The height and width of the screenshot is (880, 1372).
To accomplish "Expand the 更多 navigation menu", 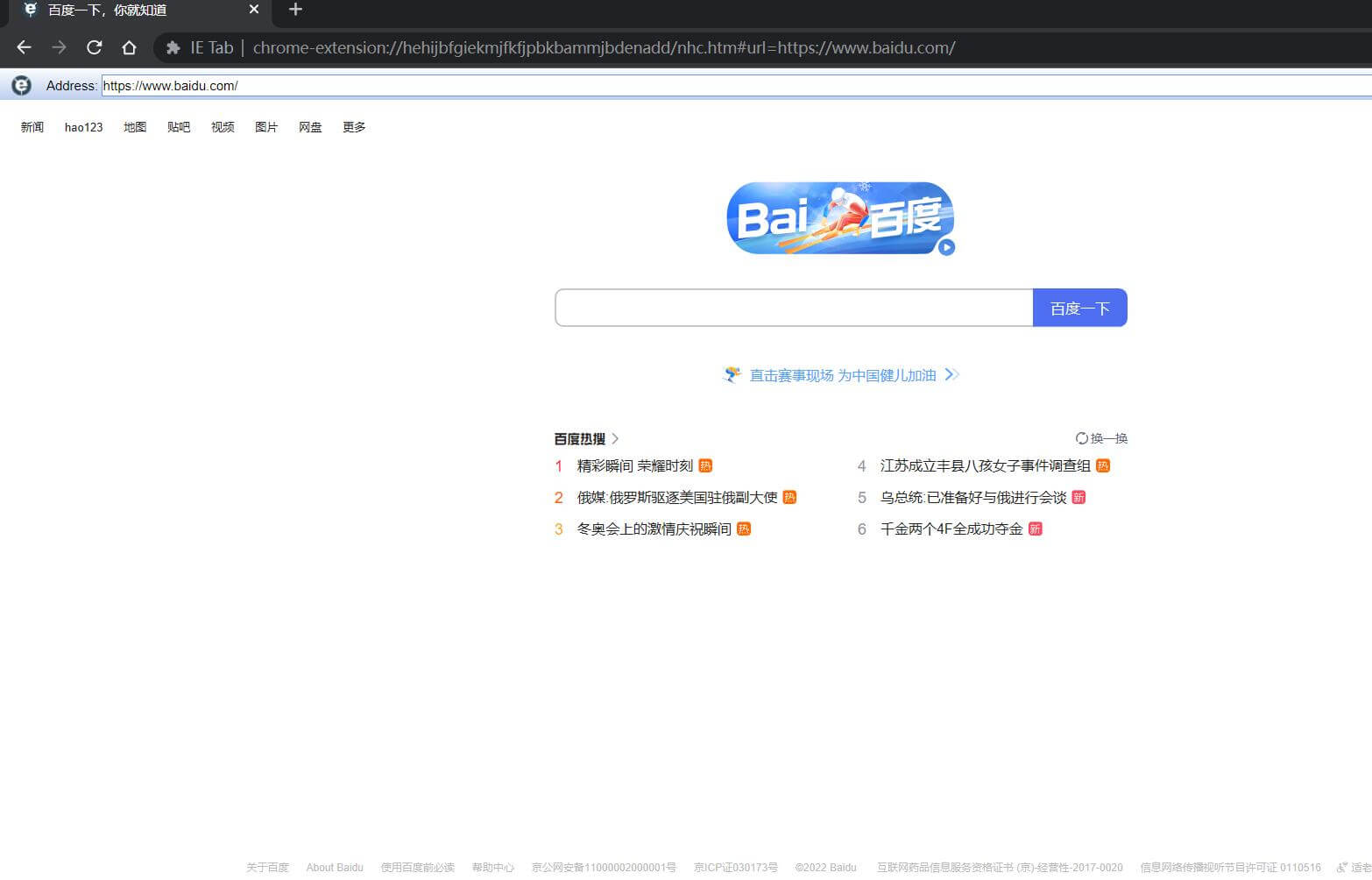I will [x=353, y=127].
